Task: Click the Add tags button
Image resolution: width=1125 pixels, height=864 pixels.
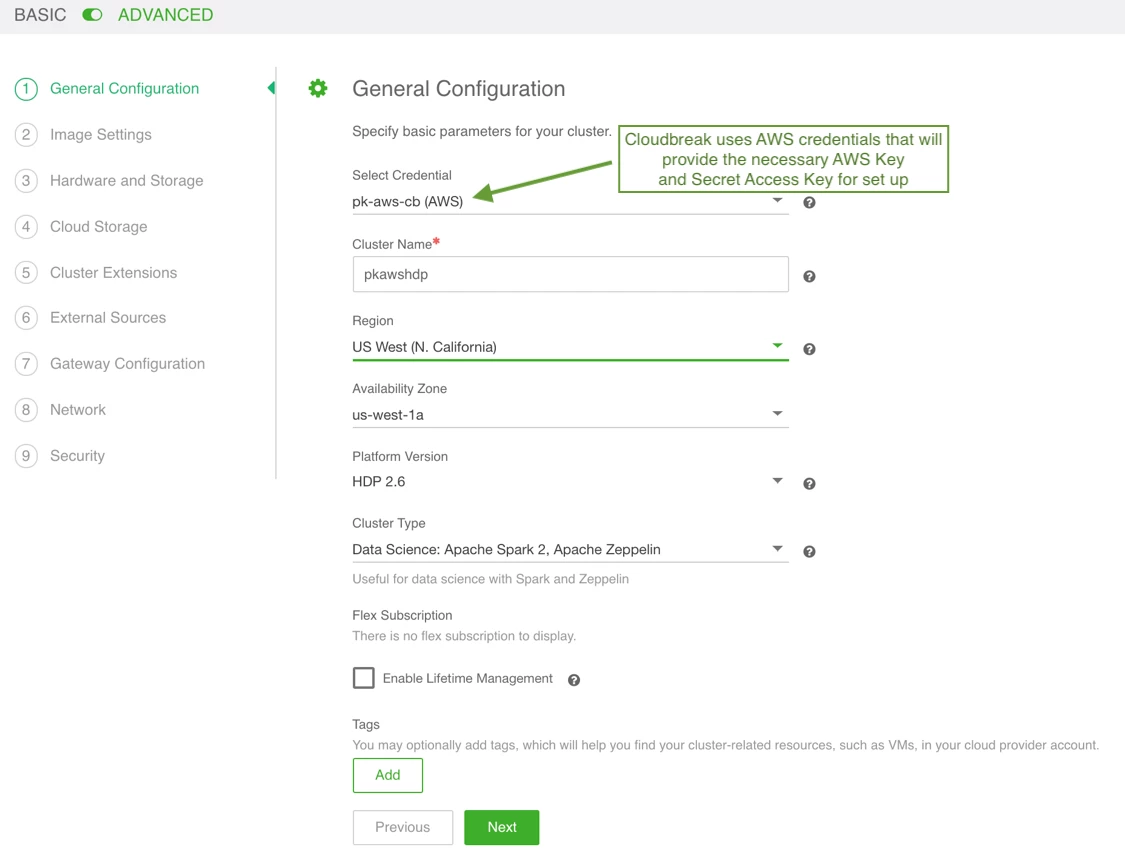Action: pos(387,775)
